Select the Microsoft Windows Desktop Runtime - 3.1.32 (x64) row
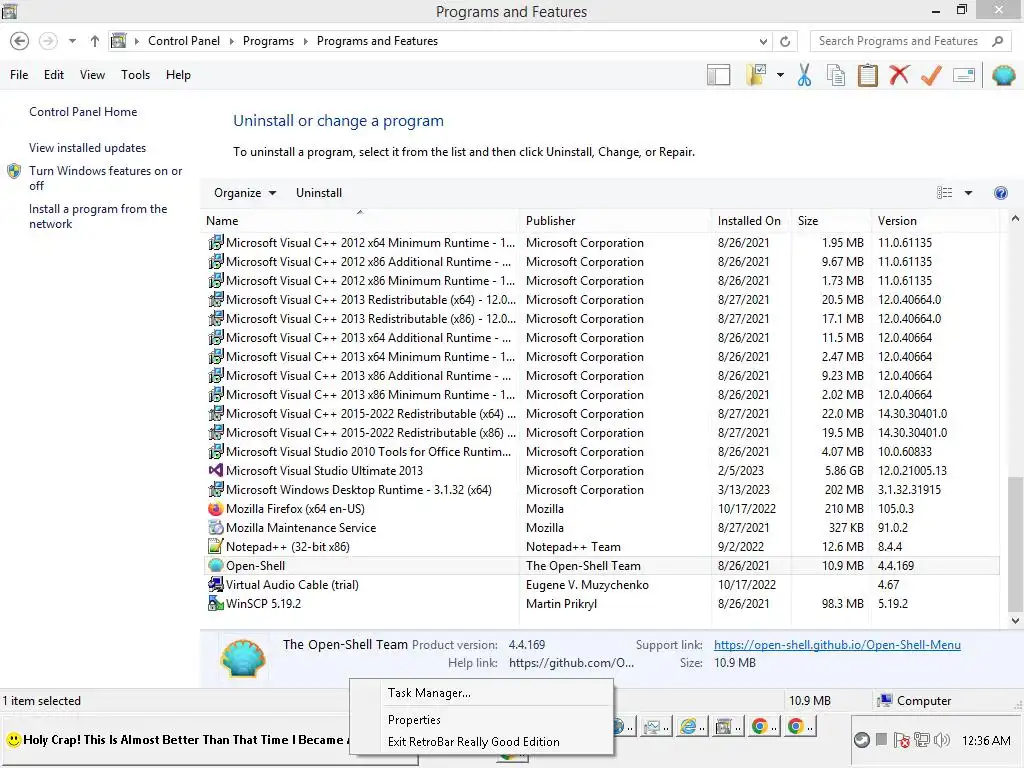Screen dimensions: 1024x768 point(601,490)
